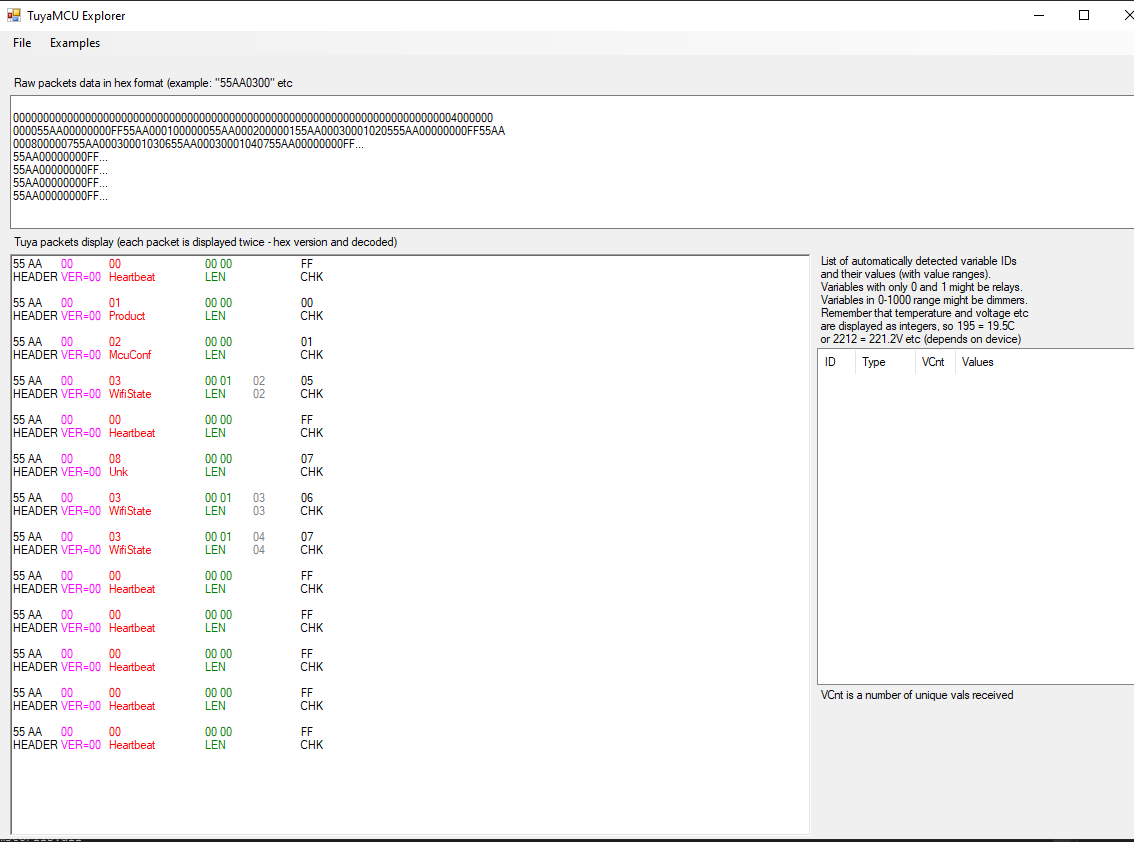Click the raw hex line ending in 4000000

pyautogui.click(x=253, y=117)
